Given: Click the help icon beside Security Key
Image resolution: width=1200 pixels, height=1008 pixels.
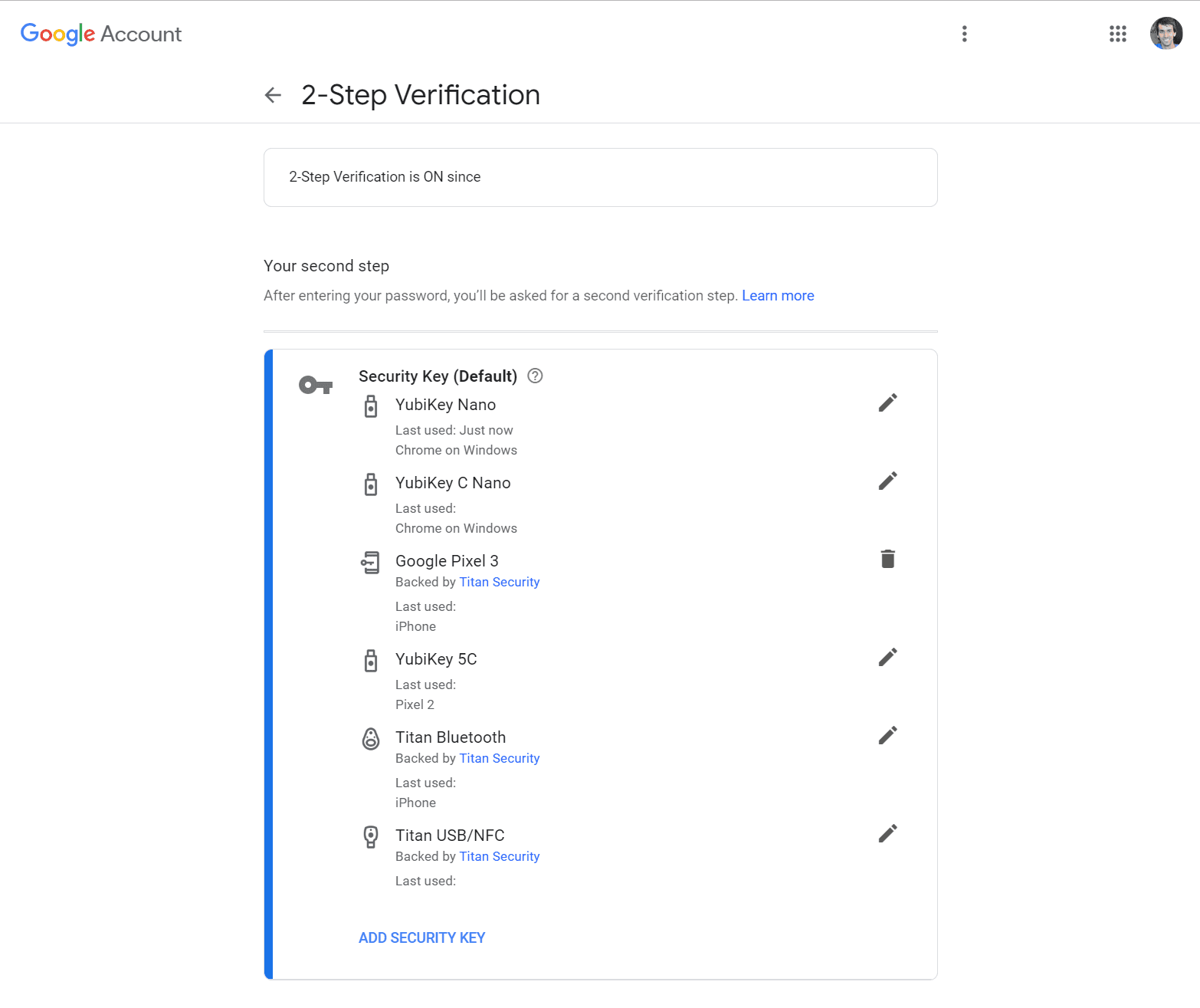Looking at the screenshot, I should tap(536, 376).
